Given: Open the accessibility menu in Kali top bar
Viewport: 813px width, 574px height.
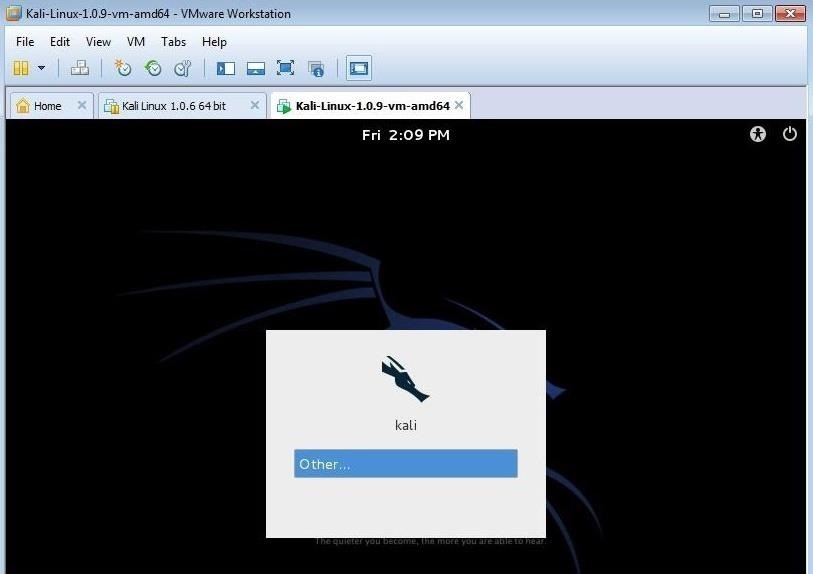Looking at the screenshot, I should (758, 134).
